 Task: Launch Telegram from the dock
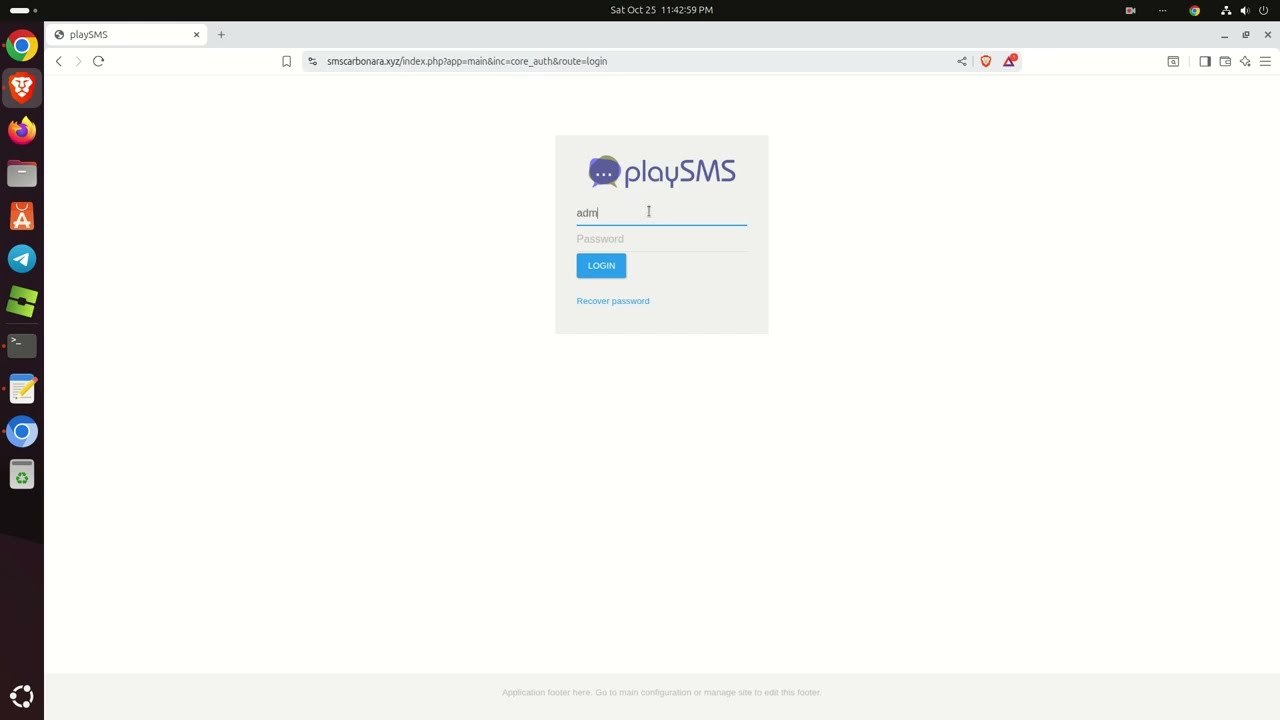(22, 259)
